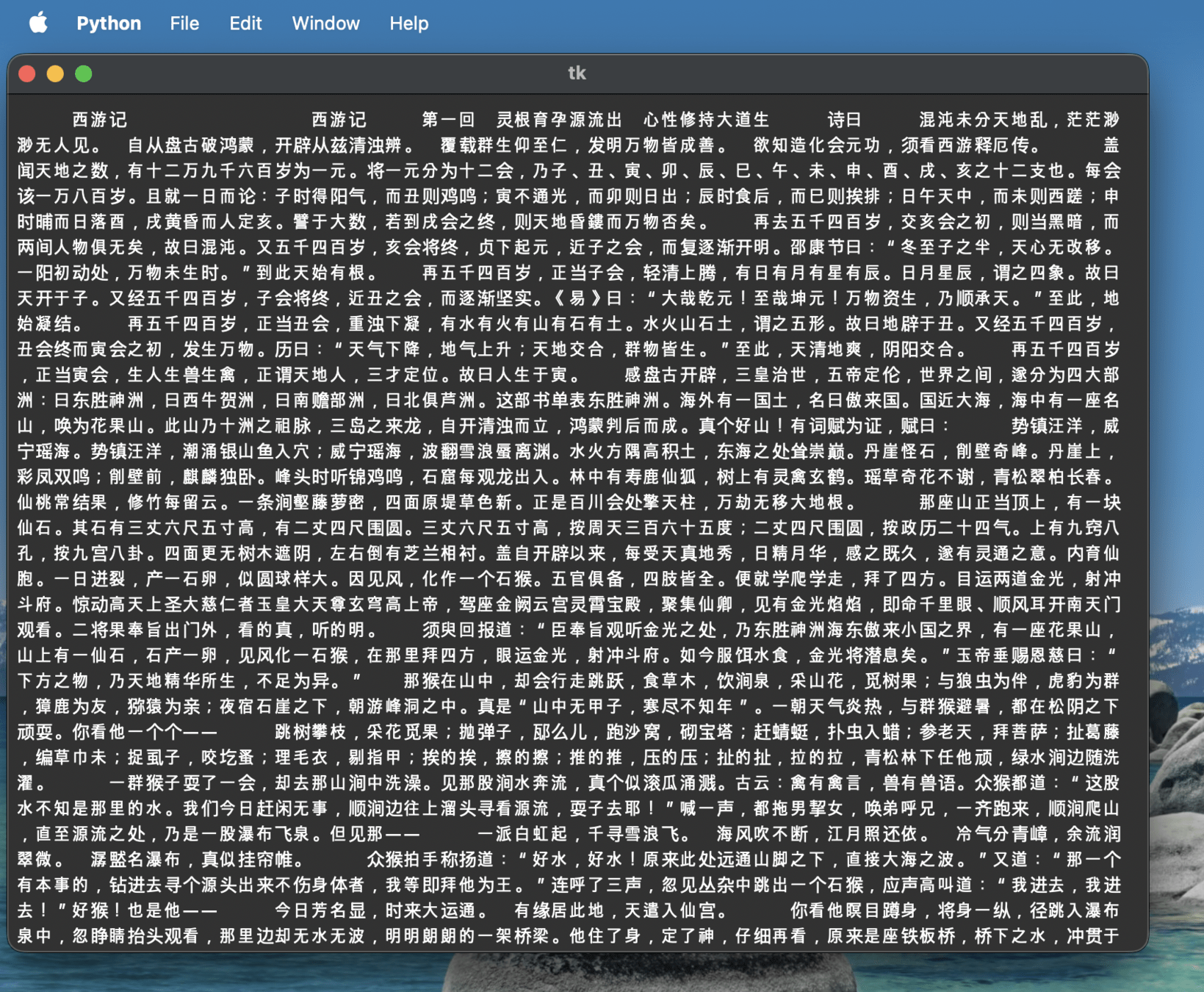Screen dimensions: 1204x992
Task: Click the phrase '禽有禽言，兽有兽语'
Action: 871,784
